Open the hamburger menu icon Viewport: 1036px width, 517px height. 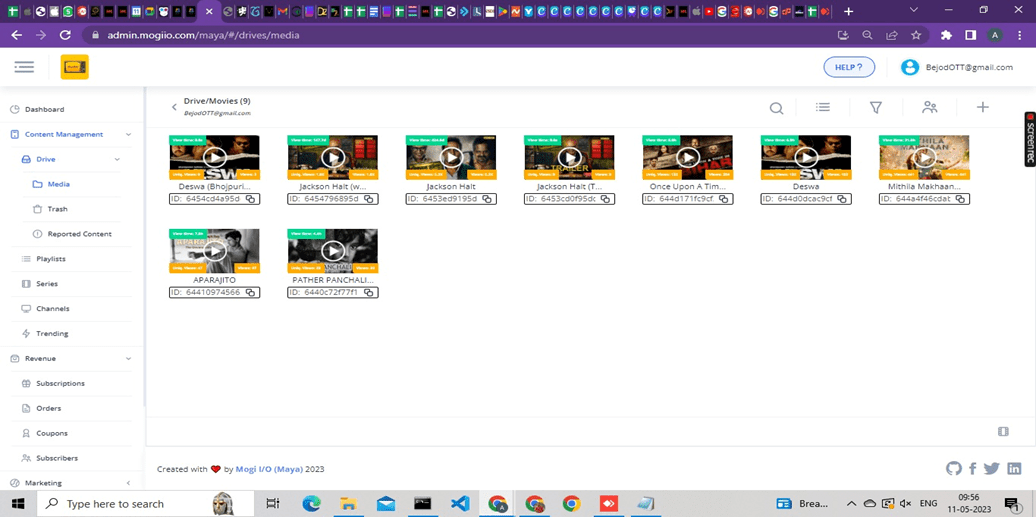[x=24, y=67]
